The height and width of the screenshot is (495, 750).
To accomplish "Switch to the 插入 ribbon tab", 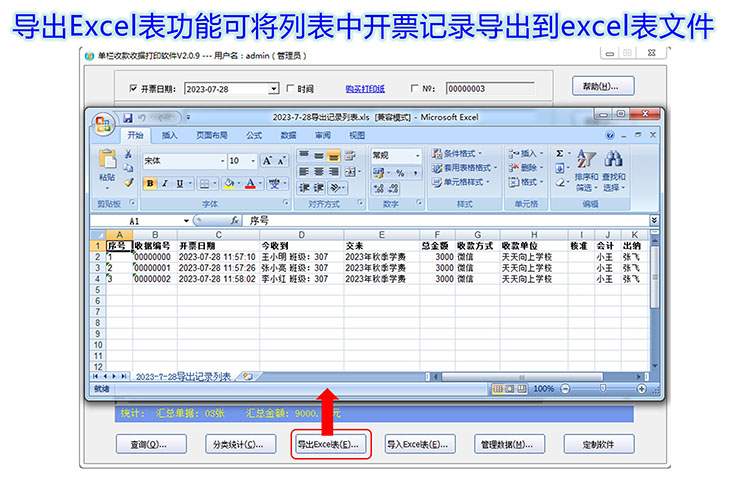I will pyautogui.click(x=170, y=135).
